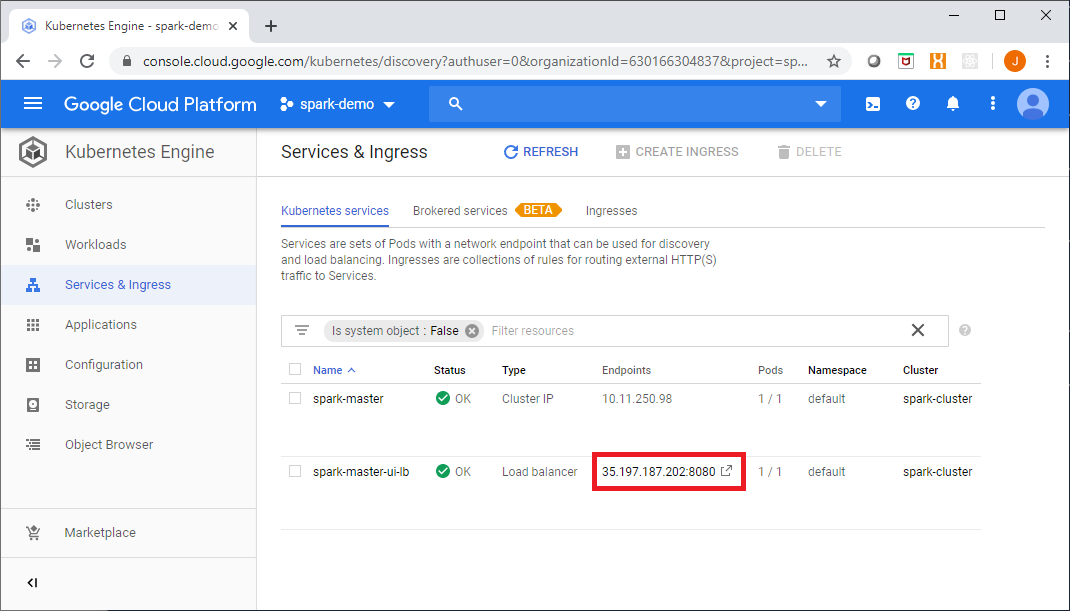
Task: Check the spark-master-ui-lb row checkbox
Action: (x=295, y=471)
